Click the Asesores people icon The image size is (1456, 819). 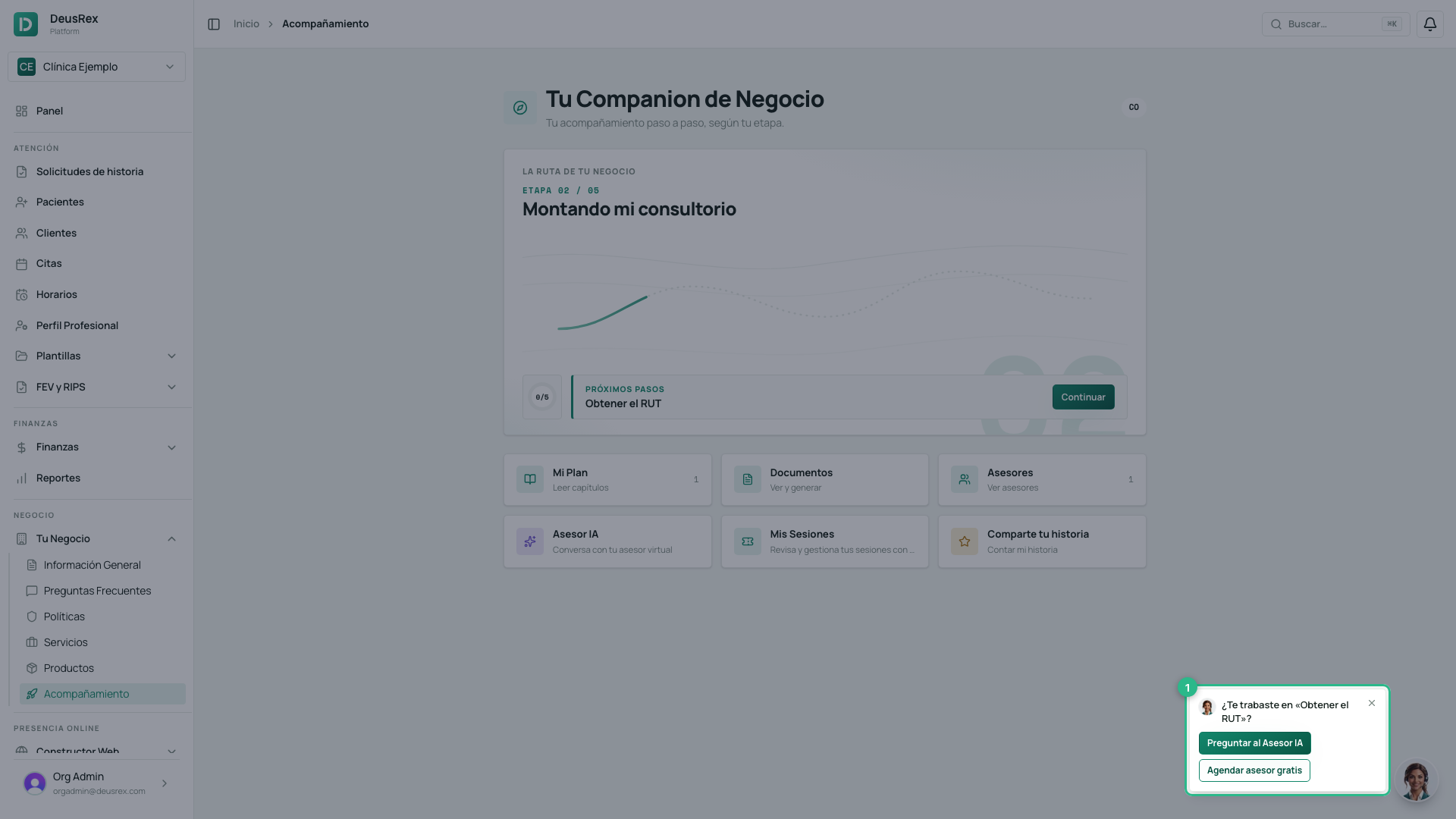[965, 479]
